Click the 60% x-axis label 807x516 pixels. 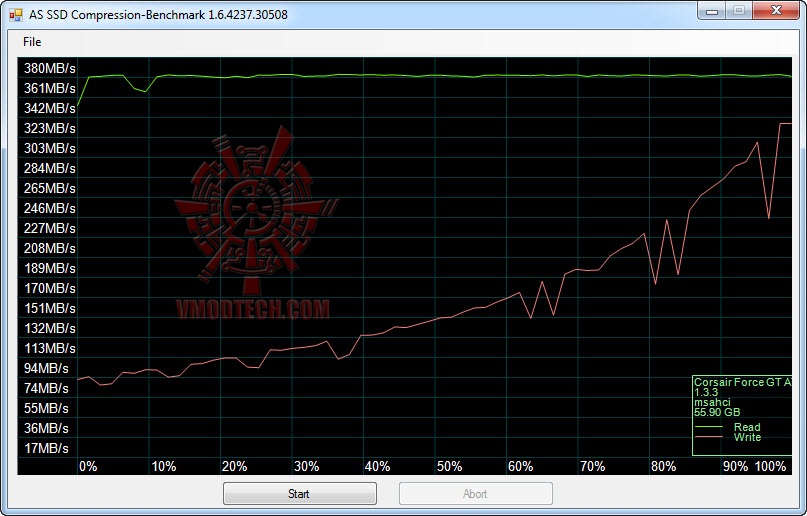coord(521,467)
